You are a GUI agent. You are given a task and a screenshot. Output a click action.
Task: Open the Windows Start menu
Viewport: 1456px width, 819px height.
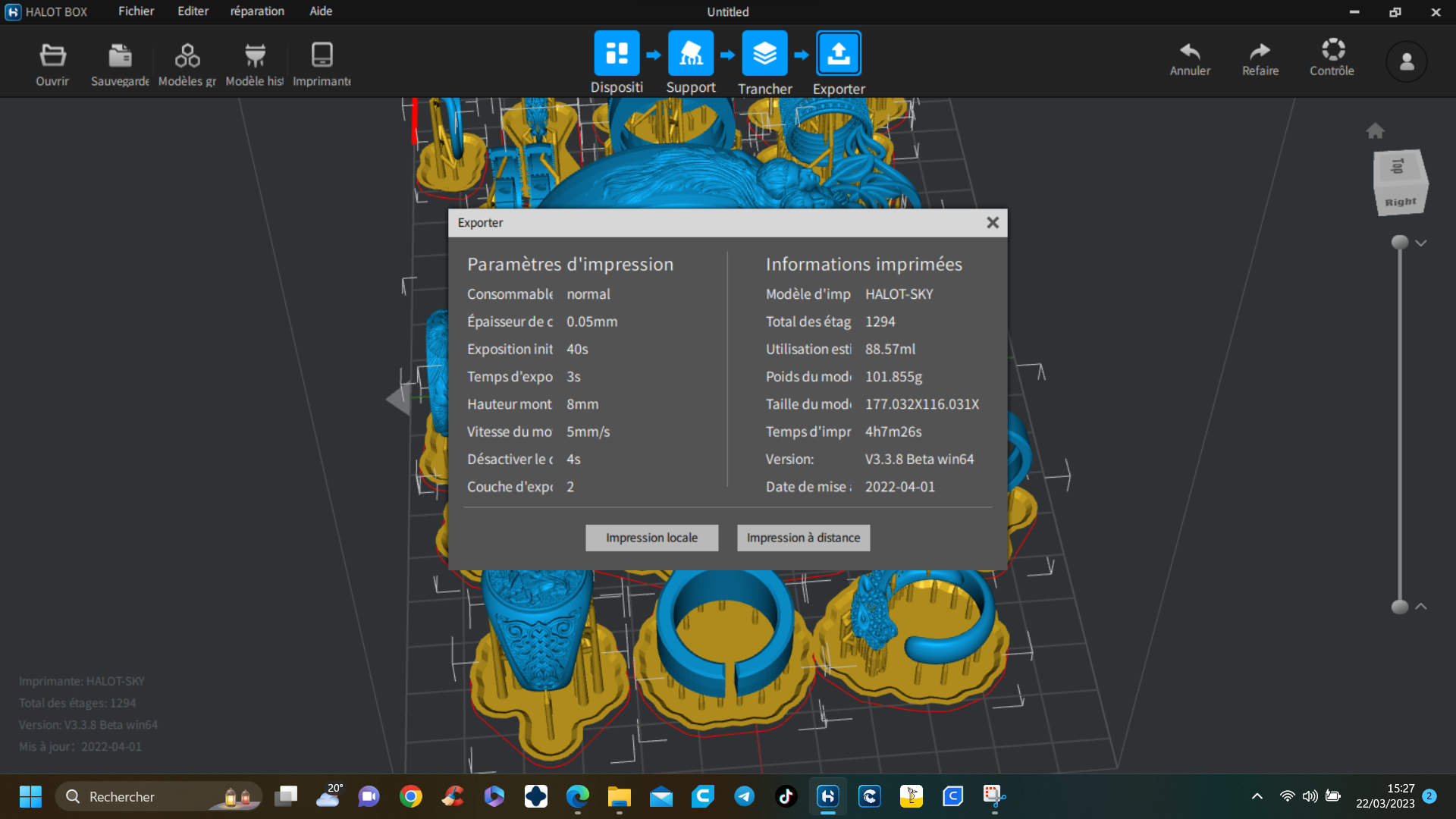tap(30, 796)
